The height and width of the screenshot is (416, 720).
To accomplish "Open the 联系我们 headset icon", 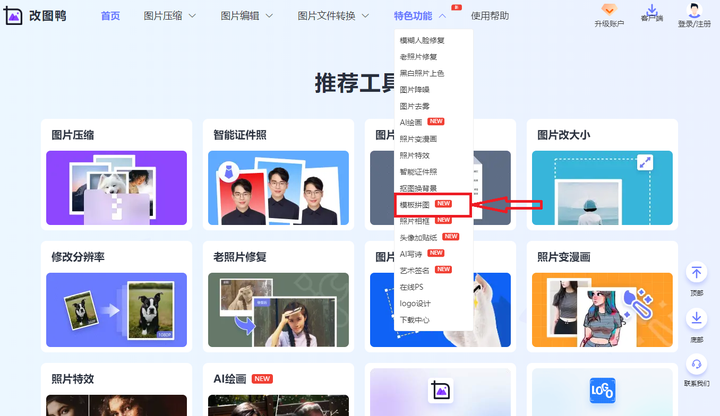I will (x=697, y=364).
